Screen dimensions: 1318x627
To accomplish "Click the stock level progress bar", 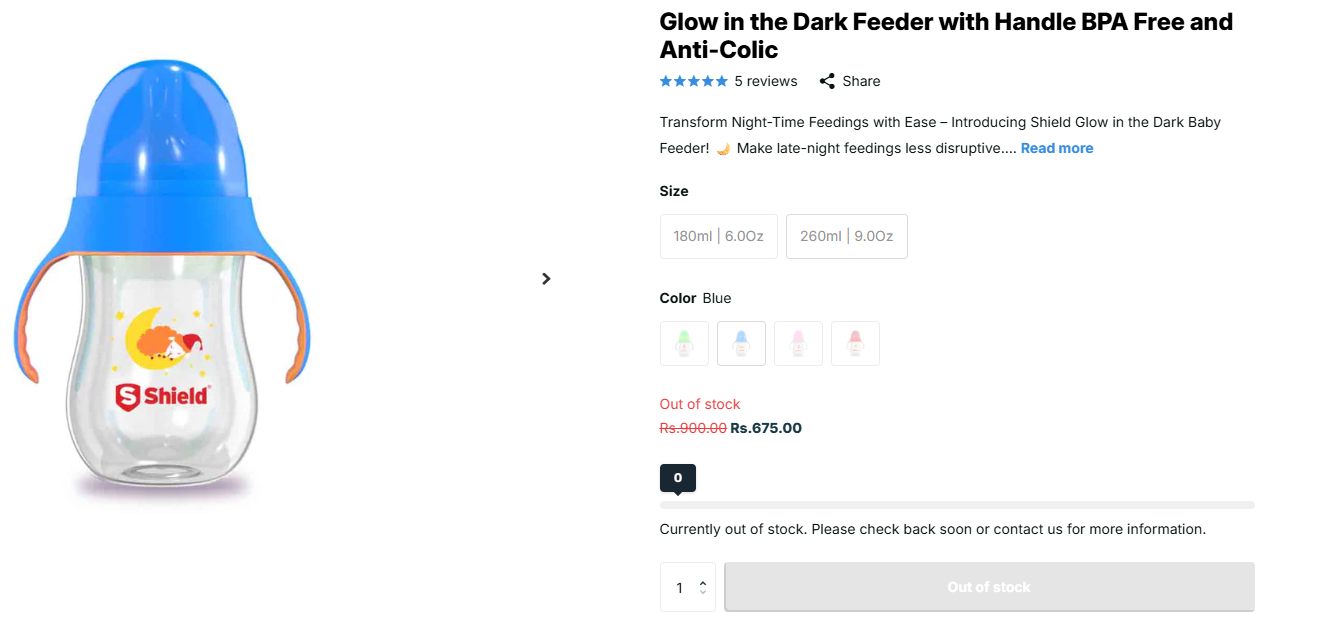I will point(956,505).
